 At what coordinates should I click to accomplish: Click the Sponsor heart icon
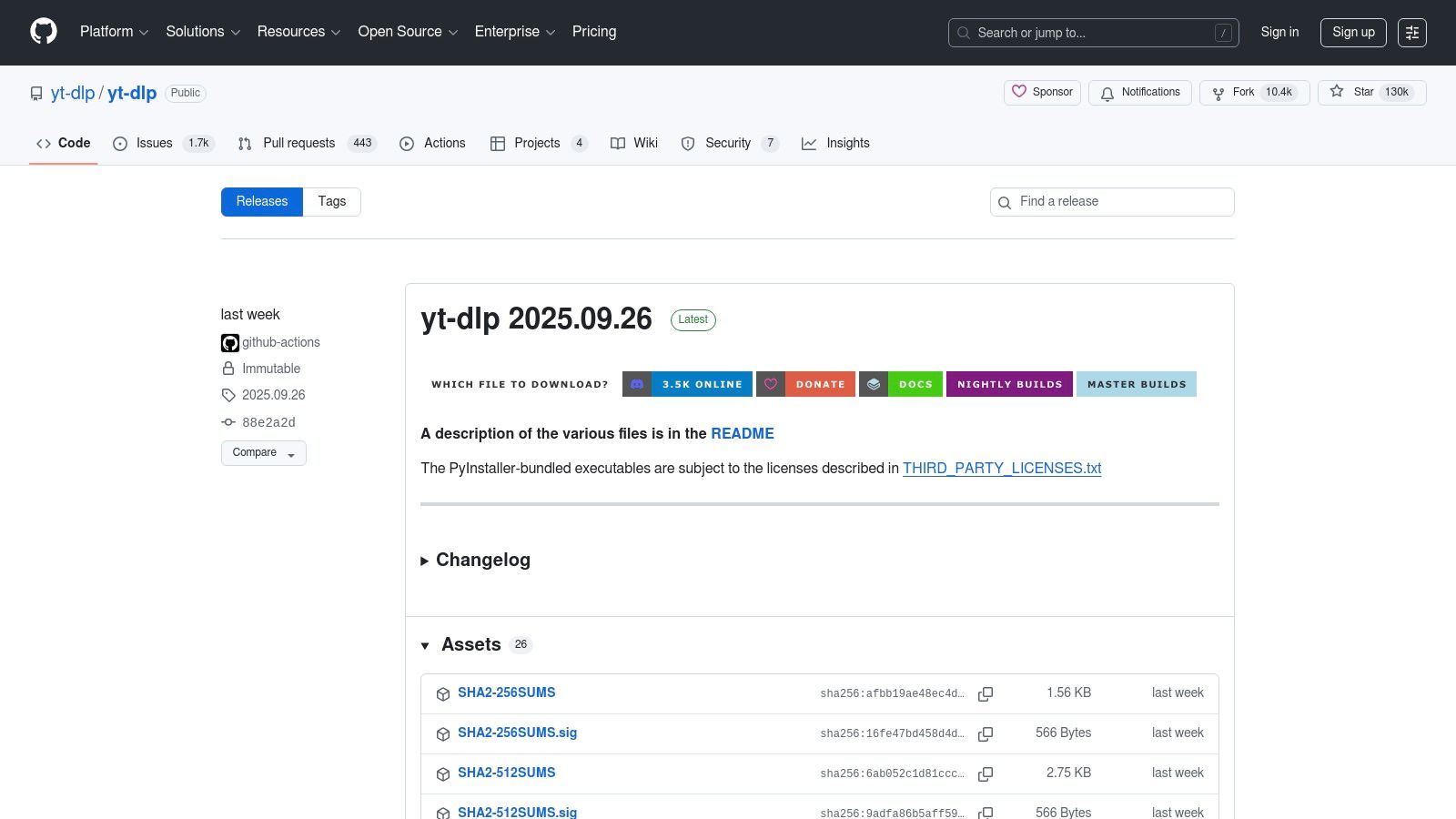[x=1019, y=92]
